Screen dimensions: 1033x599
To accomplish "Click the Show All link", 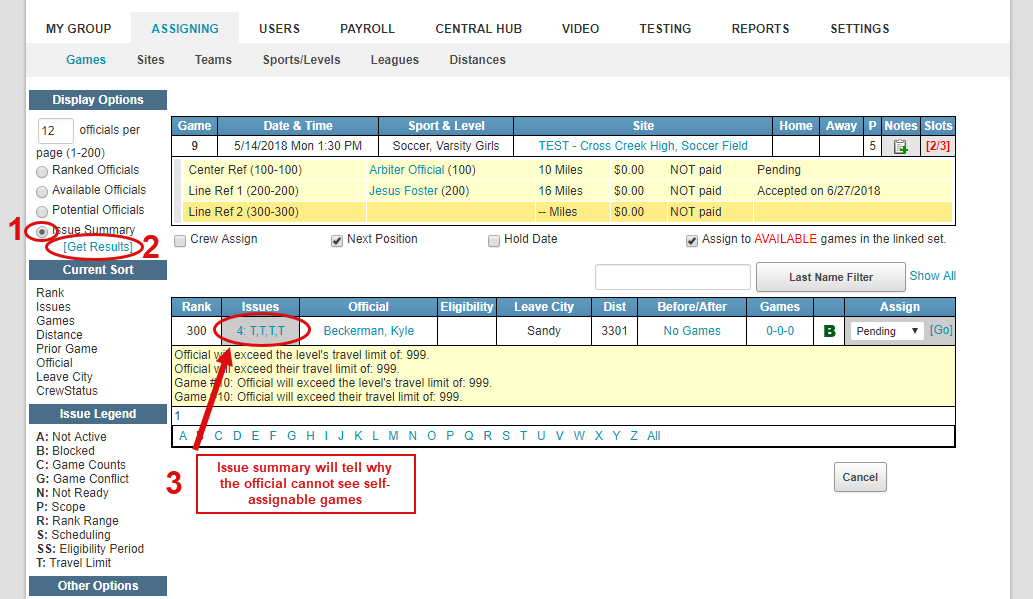I will click(x=932, y=276).
